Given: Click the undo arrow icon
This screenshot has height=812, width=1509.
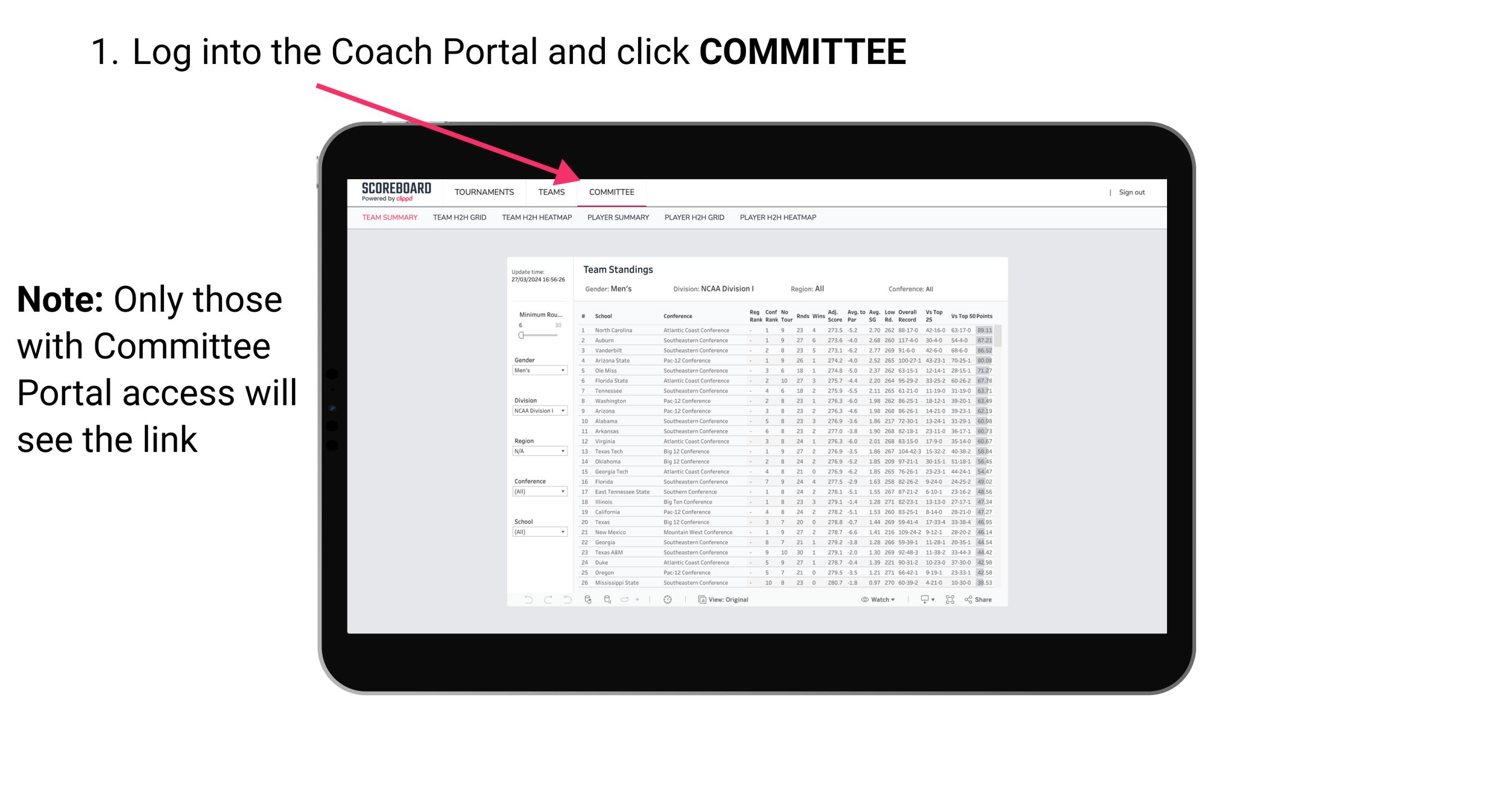Looking at the screenshot, I should coord(524,600).
